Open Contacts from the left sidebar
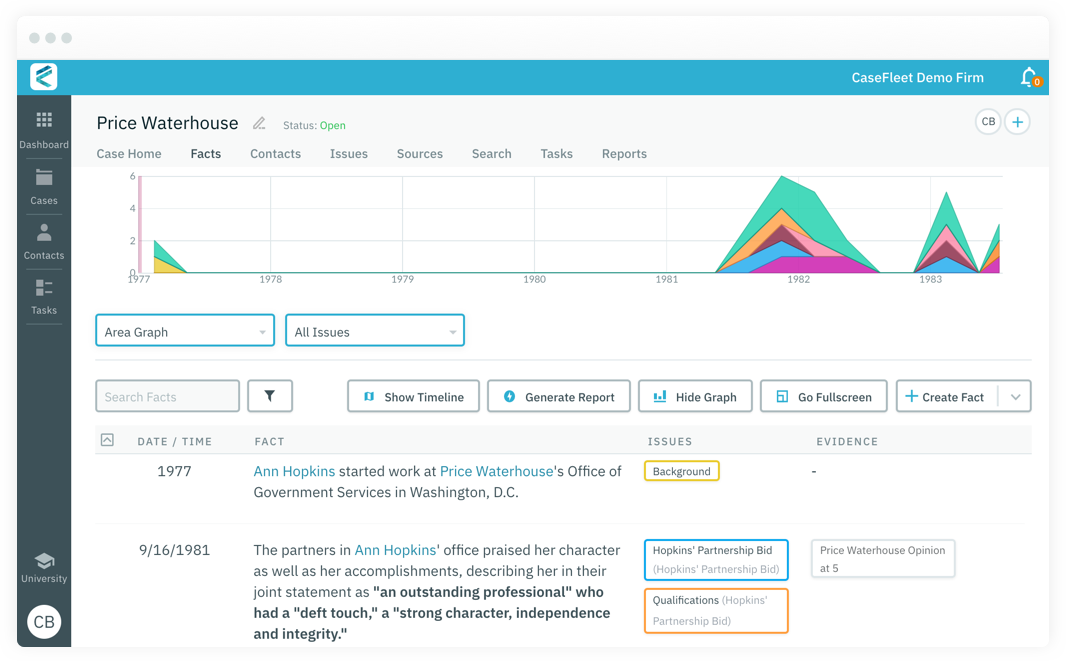1066x661 pixels. (44, 240)
